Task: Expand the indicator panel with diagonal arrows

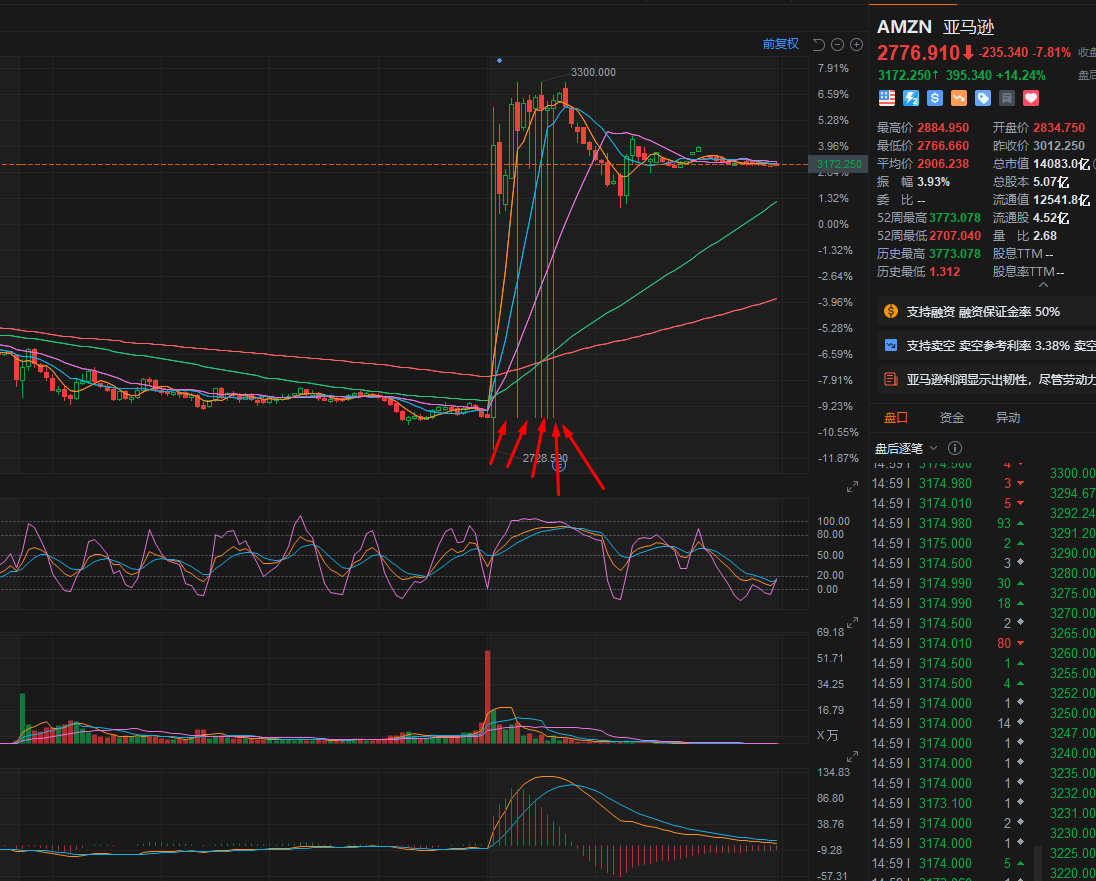Action: (x=852, y=487)
